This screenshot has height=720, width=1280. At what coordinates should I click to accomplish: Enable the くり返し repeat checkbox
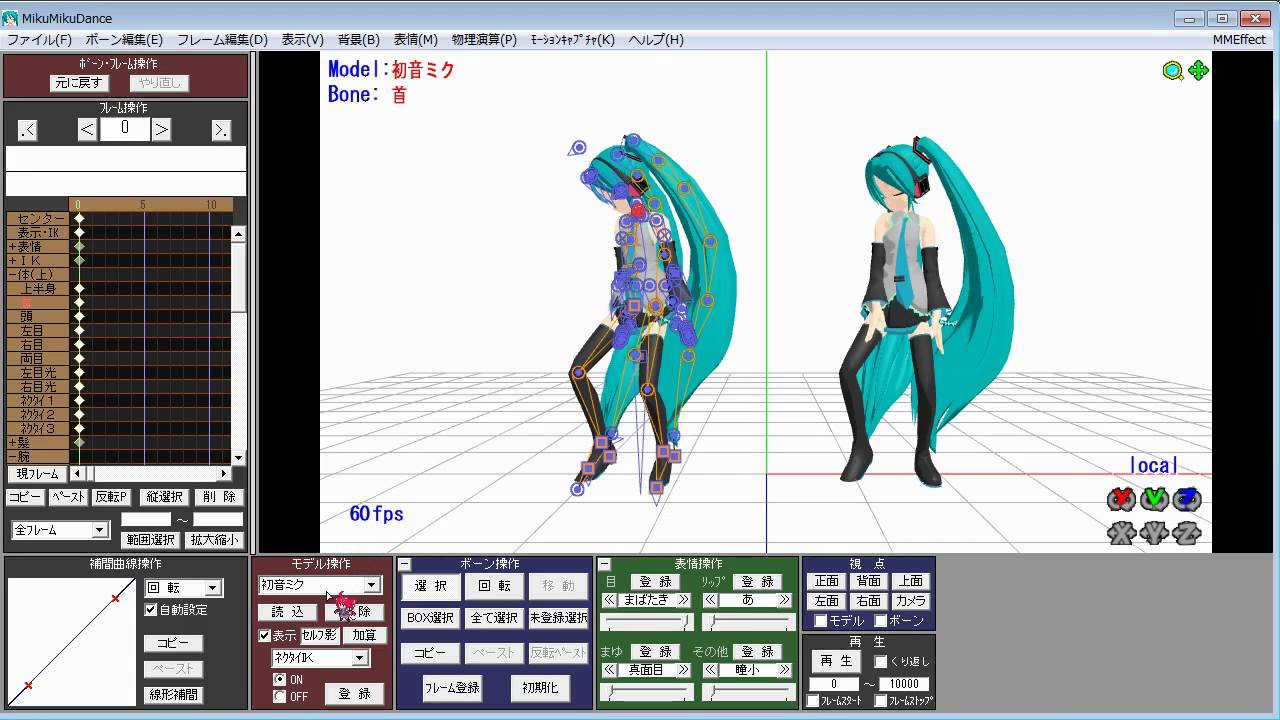pyautogui.click(x=880, y=661)
